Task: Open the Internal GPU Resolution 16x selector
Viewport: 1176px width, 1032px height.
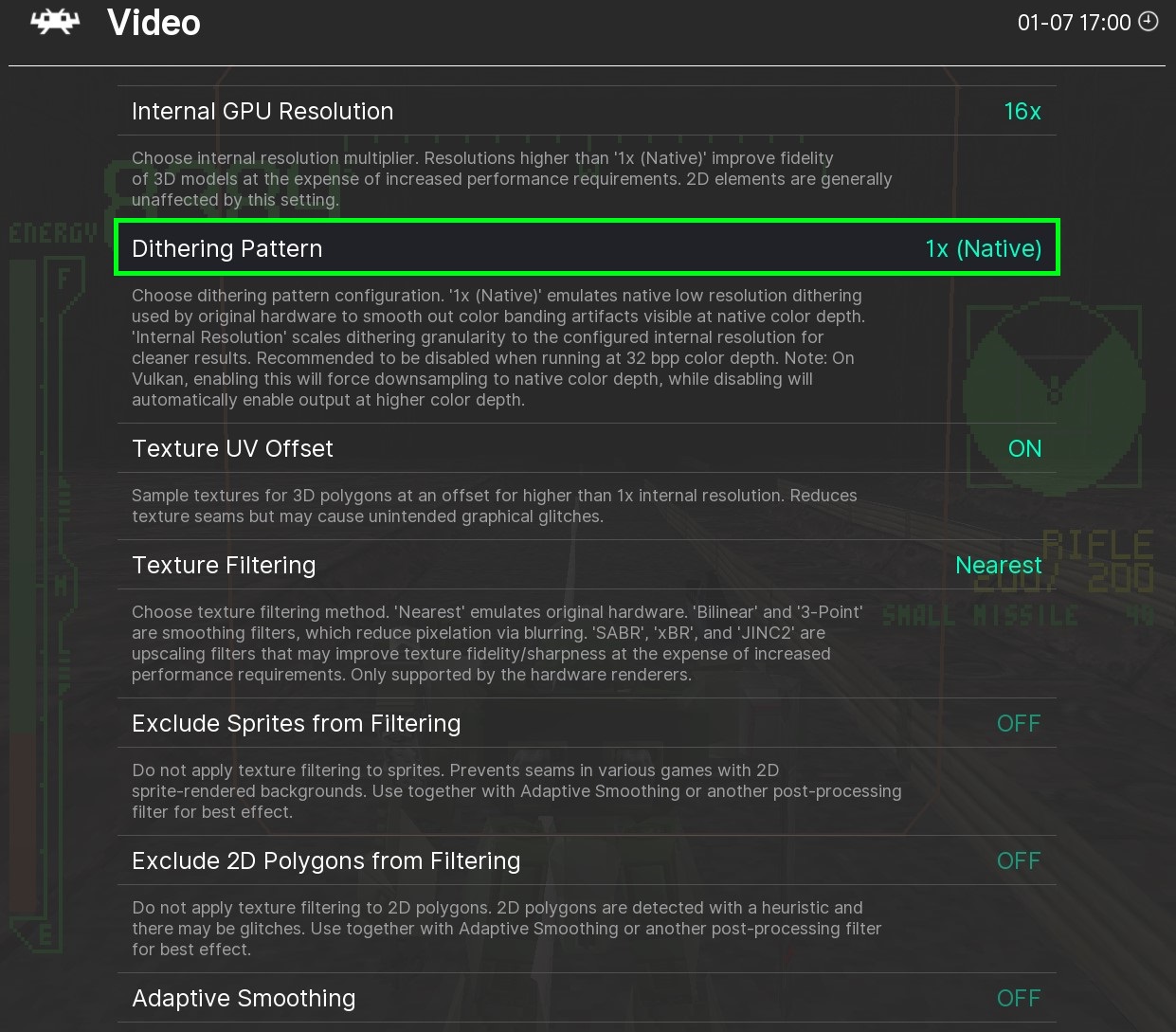Action: (1022, 111)
